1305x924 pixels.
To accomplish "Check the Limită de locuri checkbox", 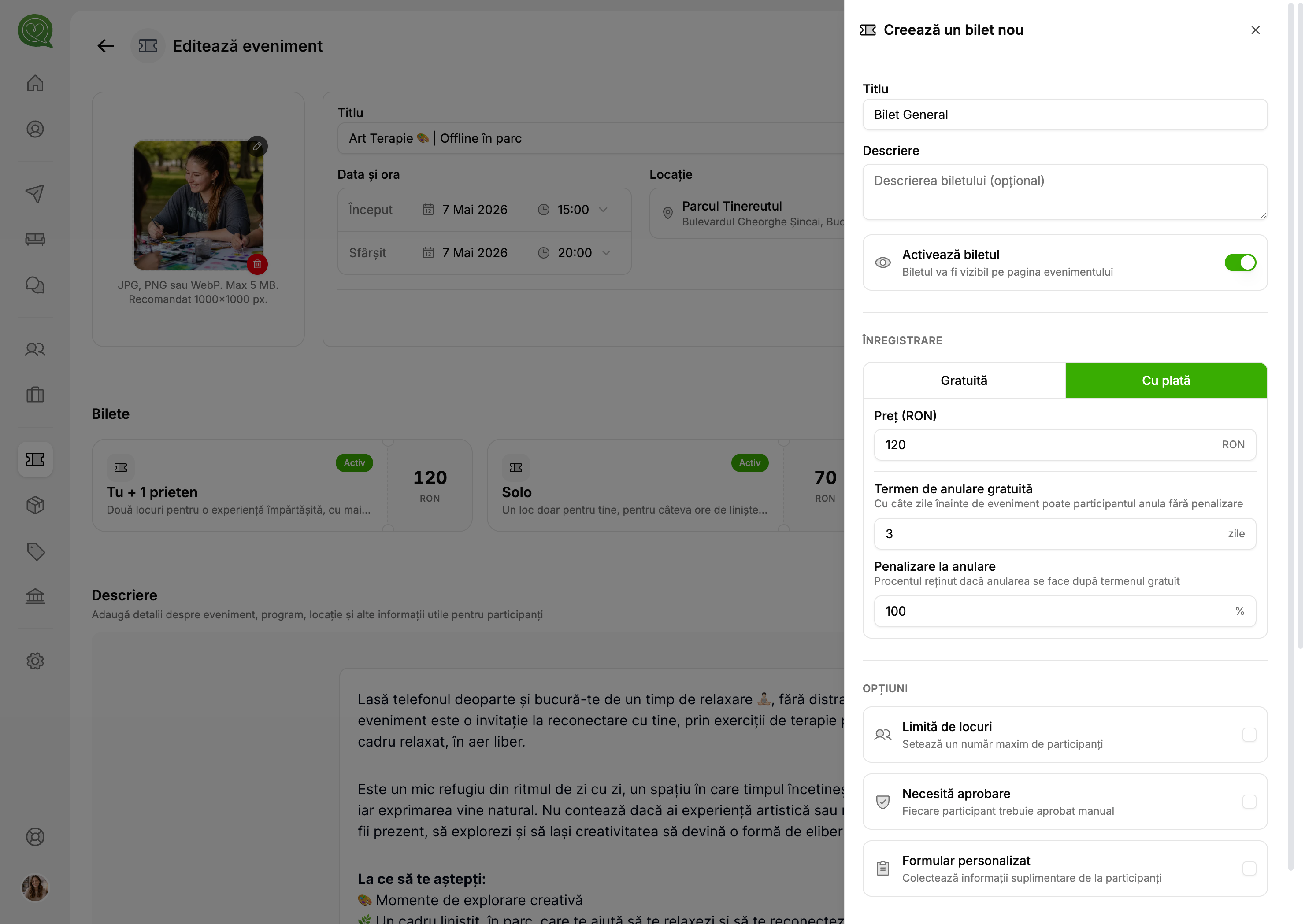I will [1249, 735].
